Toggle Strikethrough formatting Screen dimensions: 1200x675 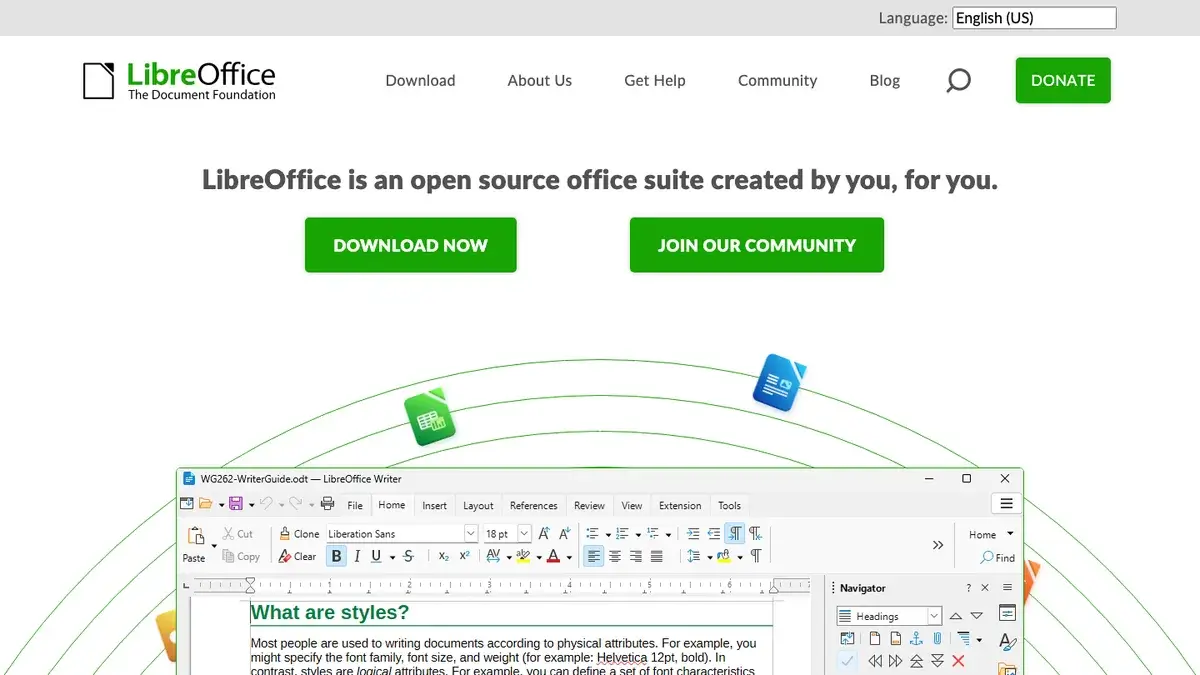click(408, 556)
